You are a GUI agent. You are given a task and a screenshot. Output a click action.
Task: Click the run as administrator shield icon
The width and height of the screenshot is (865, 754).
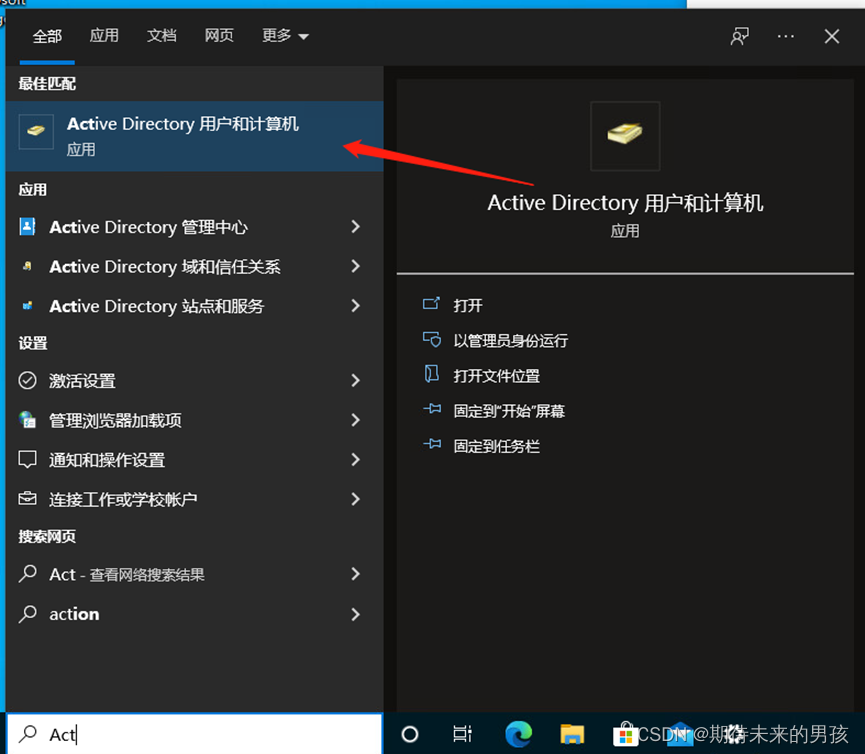pyautogui.click(x=431, y=339)
